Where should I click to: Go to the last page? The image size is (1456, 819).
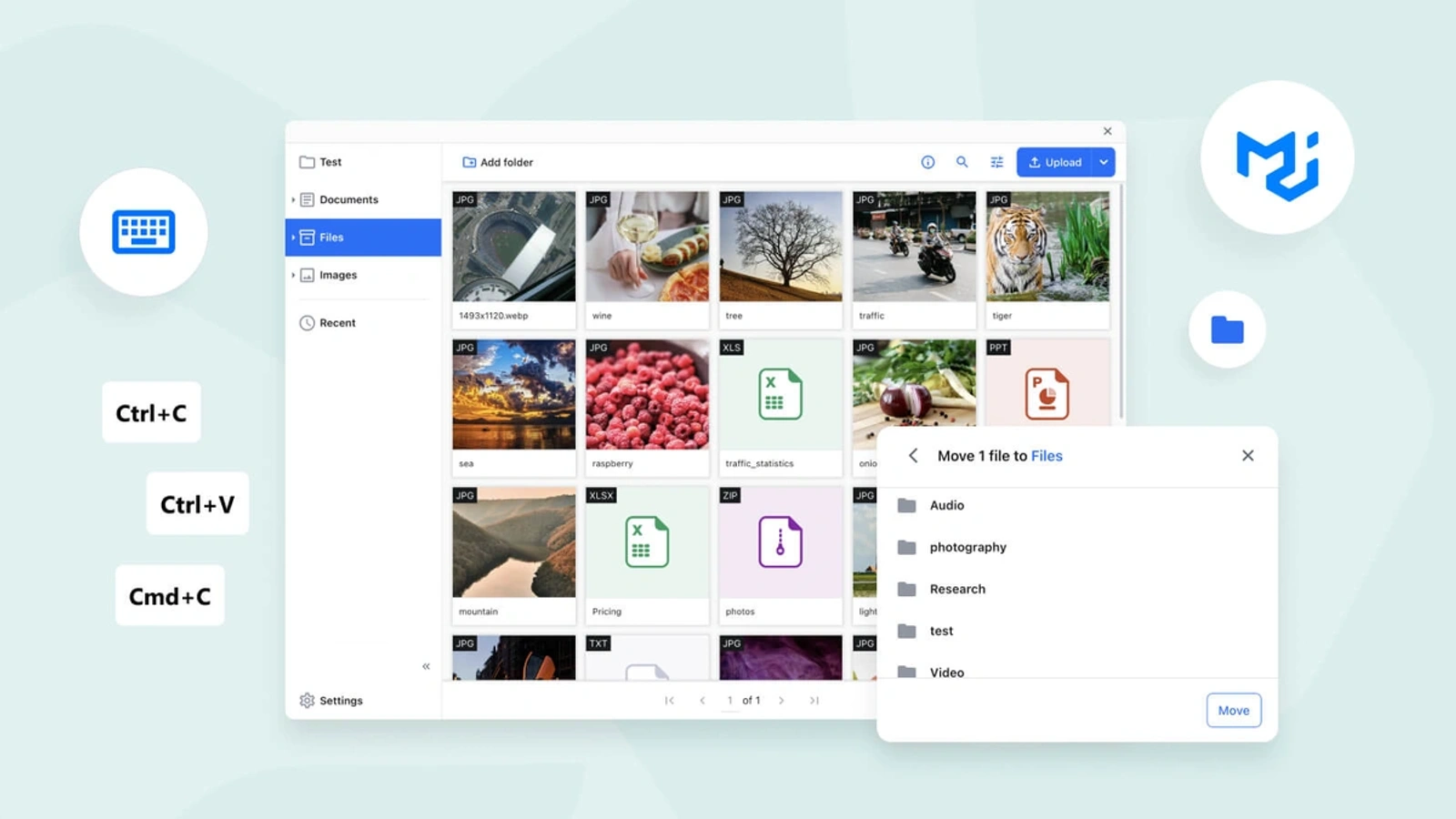[814, 701]
